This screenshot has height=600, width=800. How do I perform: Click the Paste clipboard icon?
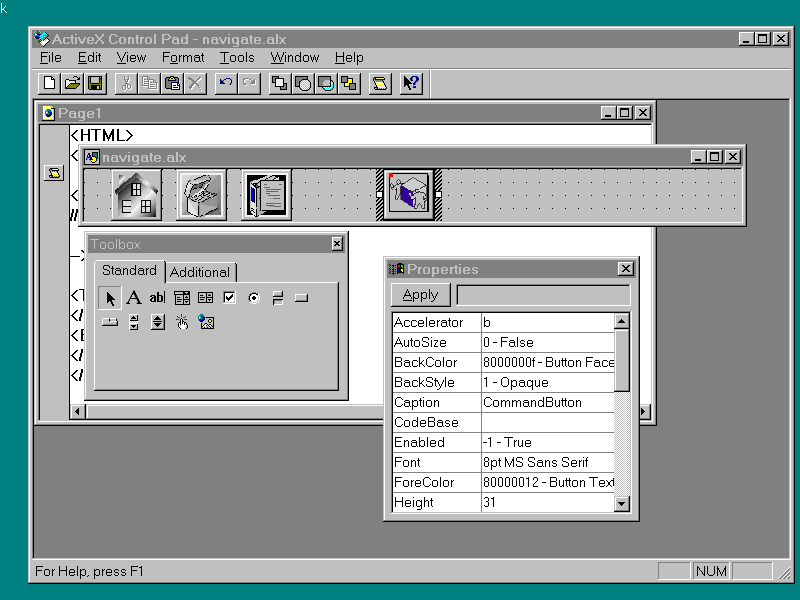click(172, 84)
